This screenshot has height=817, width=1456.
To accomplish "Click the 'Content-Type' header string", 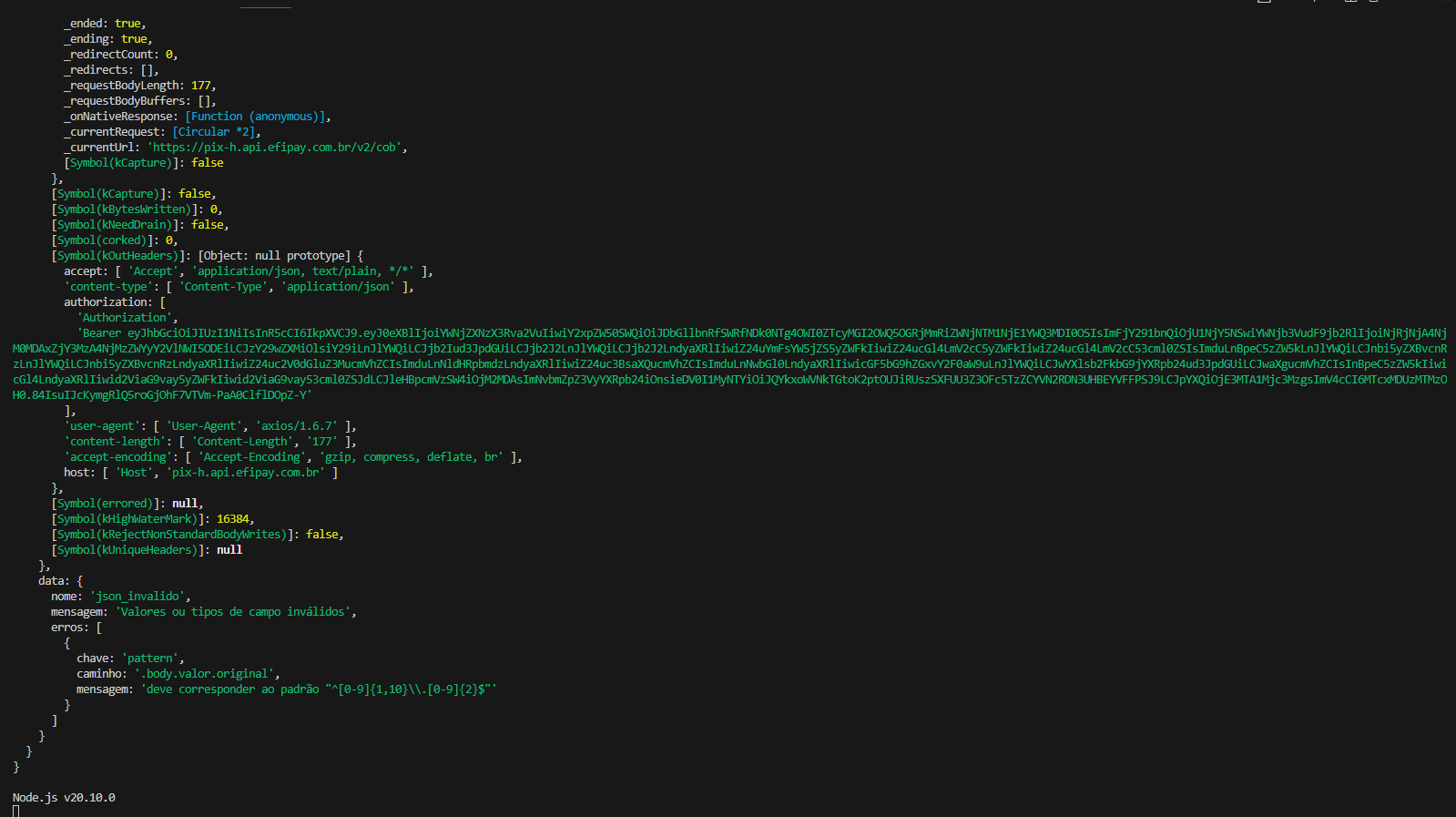I will tap(223, 287).
